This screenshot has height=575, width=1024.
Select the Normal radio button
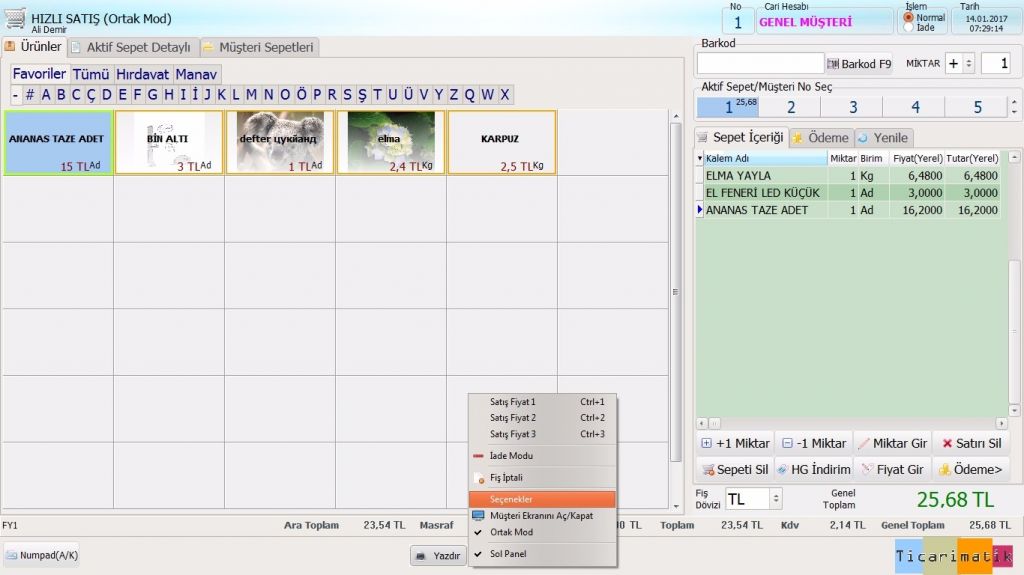[909, 17]
